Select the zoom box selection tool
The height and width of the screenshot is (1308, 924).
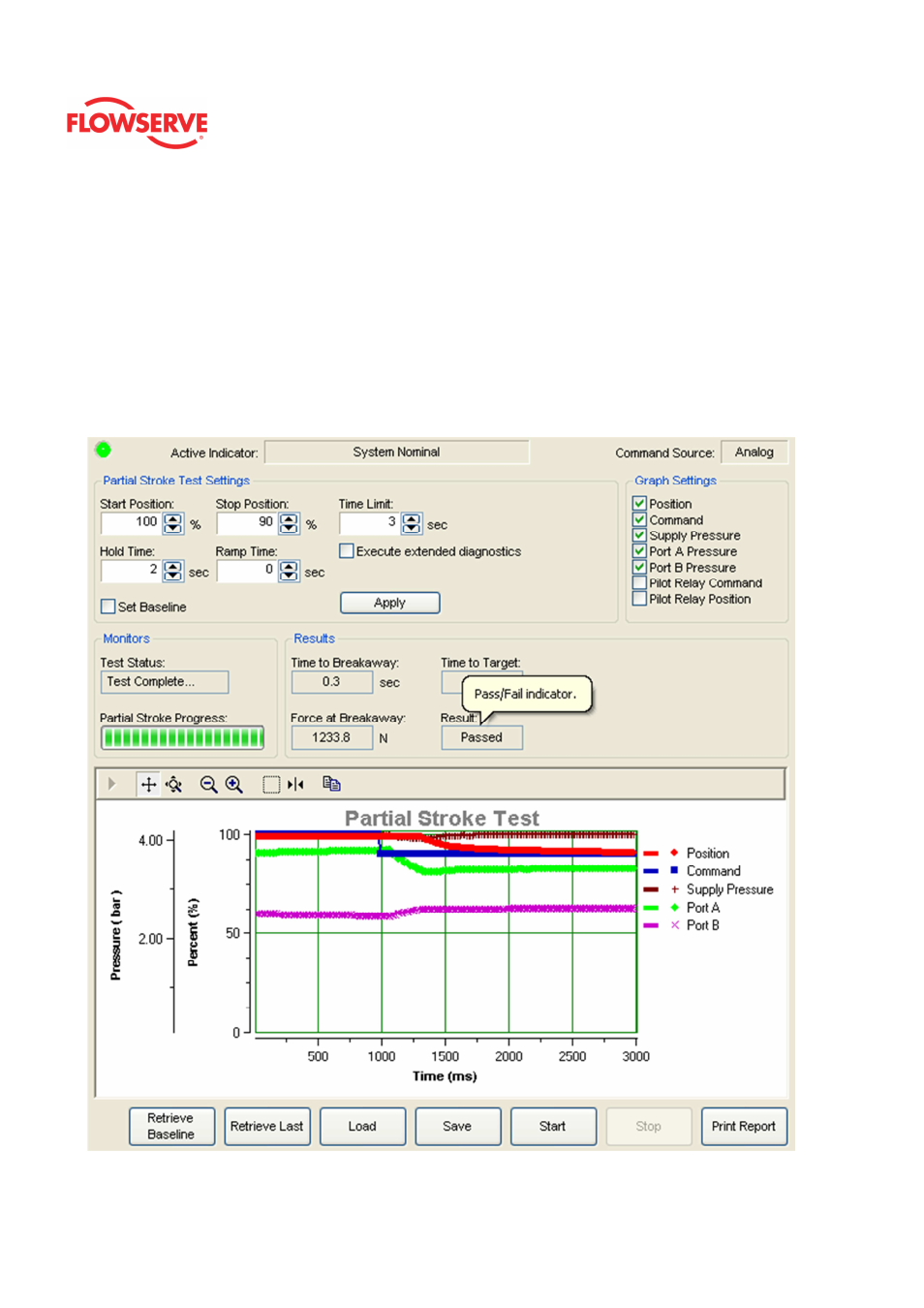pyautogui.click(x=271, y=785)
